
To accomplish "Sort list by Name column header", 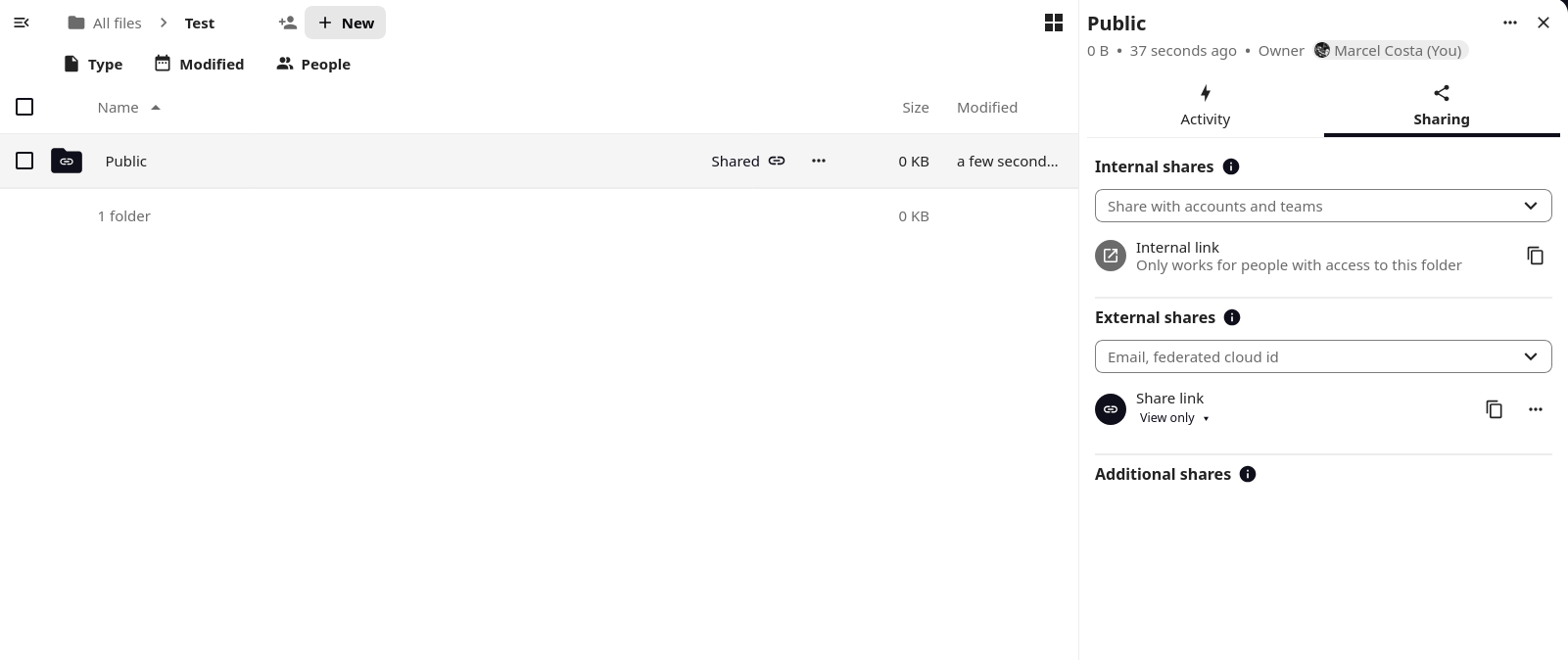I will [x=119, y=108].
